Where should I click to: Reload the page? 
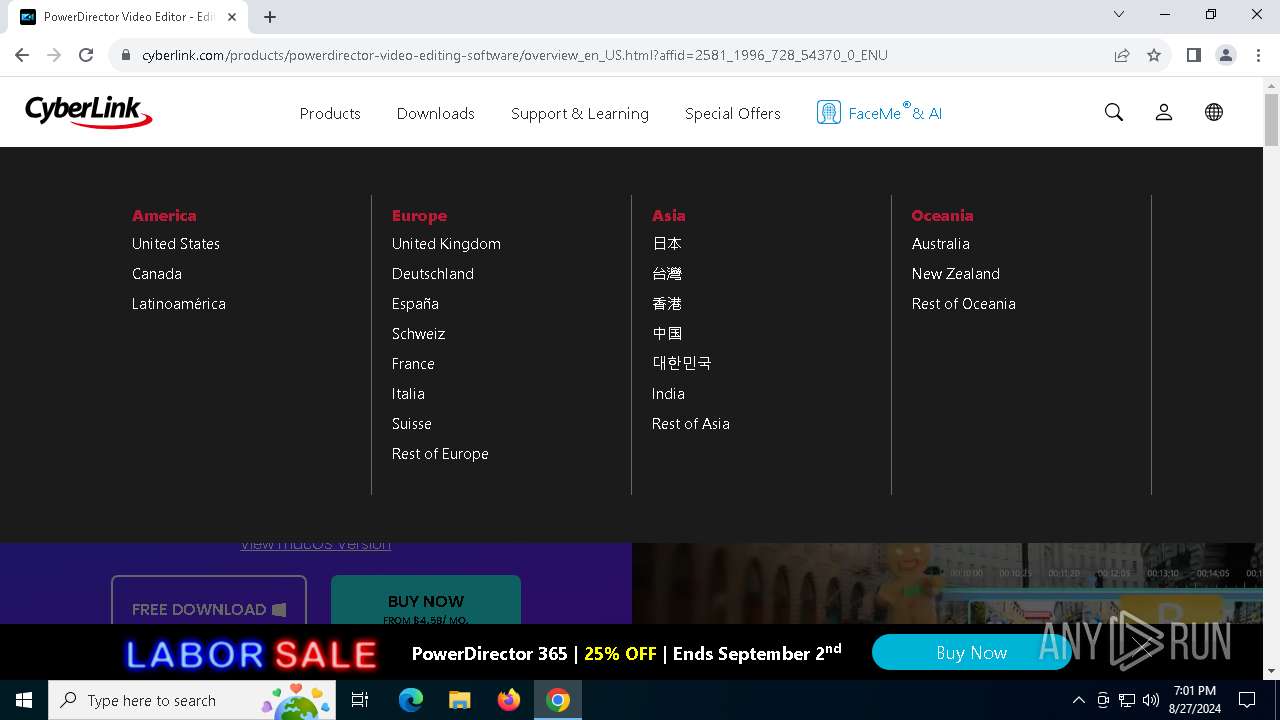tap(86, 55)
